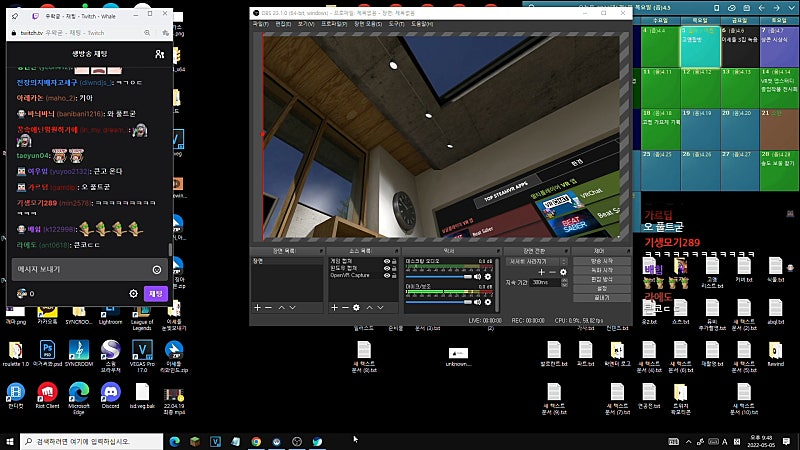Viewport: 800px width, 450px height.
Task: Remove selected source with minus icon
Action: (x=345, y=308)
